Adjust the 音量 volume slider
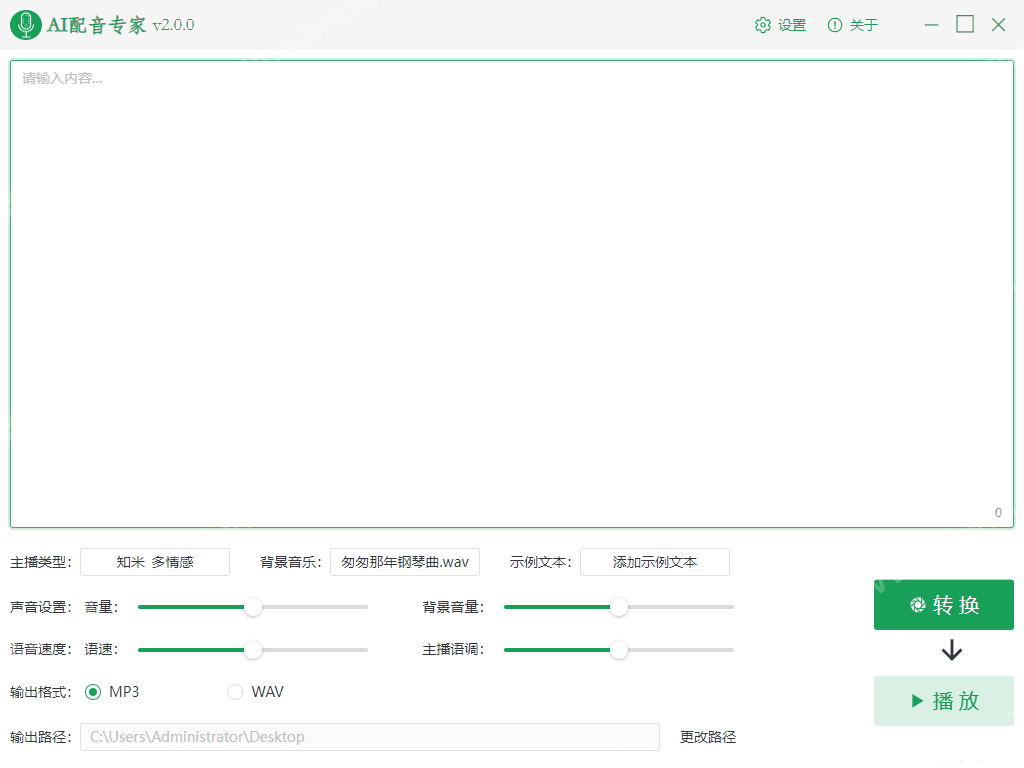 pyautogui.click(x=253, y=606)
